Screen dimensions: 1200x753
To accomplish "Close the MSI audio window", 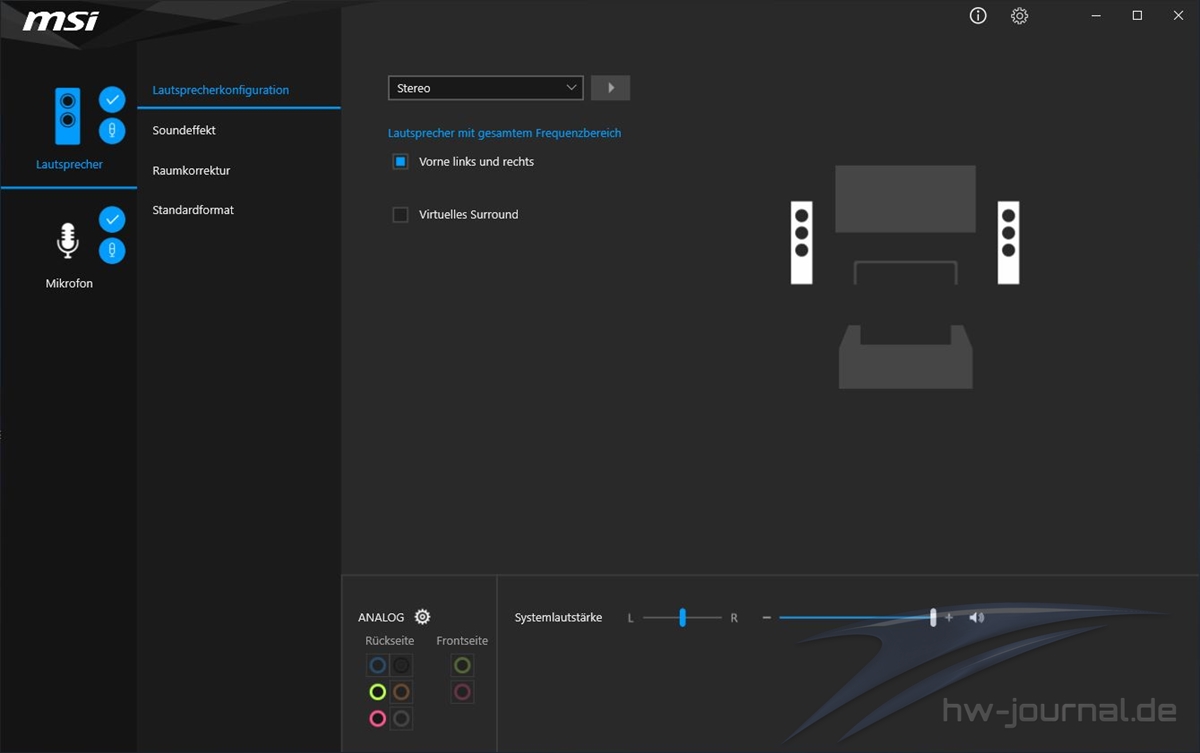I will pyautogui.click(x=1178, y=15).
